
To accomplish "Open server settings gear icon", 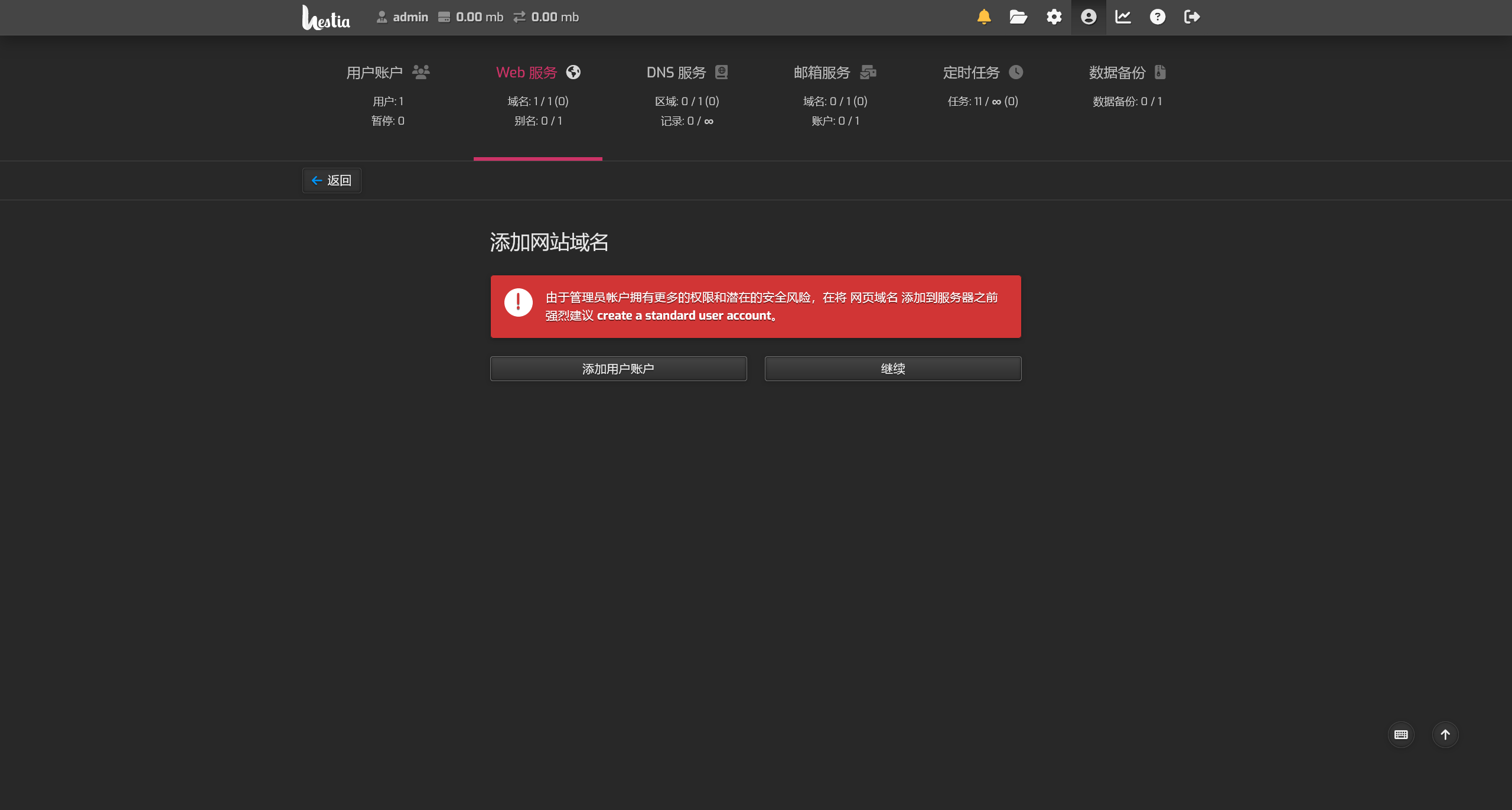I will click(1054, 17).
